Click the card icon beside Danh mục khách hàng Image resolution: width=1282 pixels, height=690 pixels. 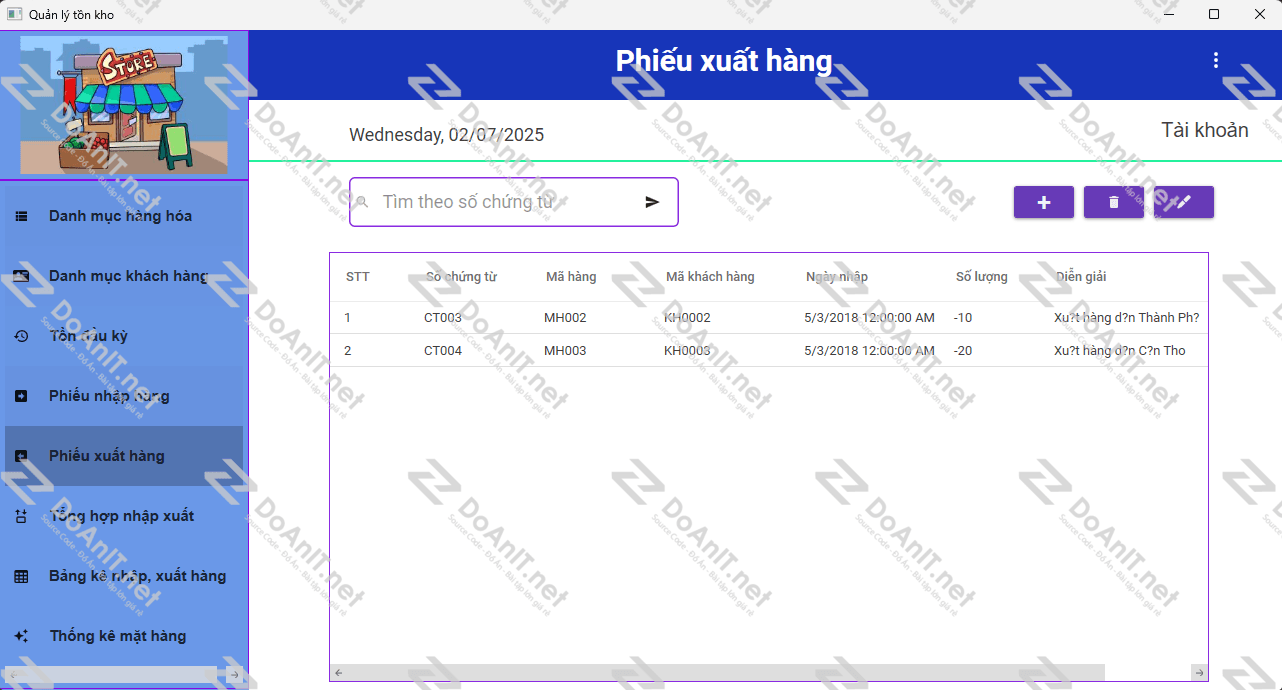[21, 276]
